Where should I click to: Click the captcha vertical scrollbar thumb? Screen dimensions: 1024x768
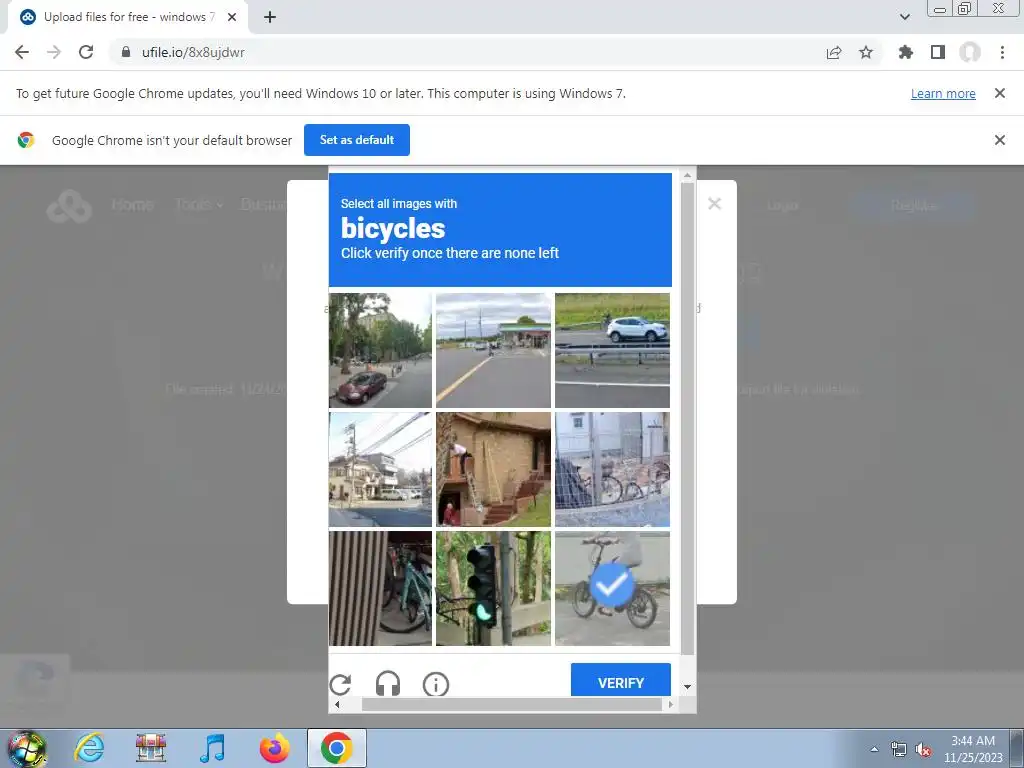coord(687,418)
